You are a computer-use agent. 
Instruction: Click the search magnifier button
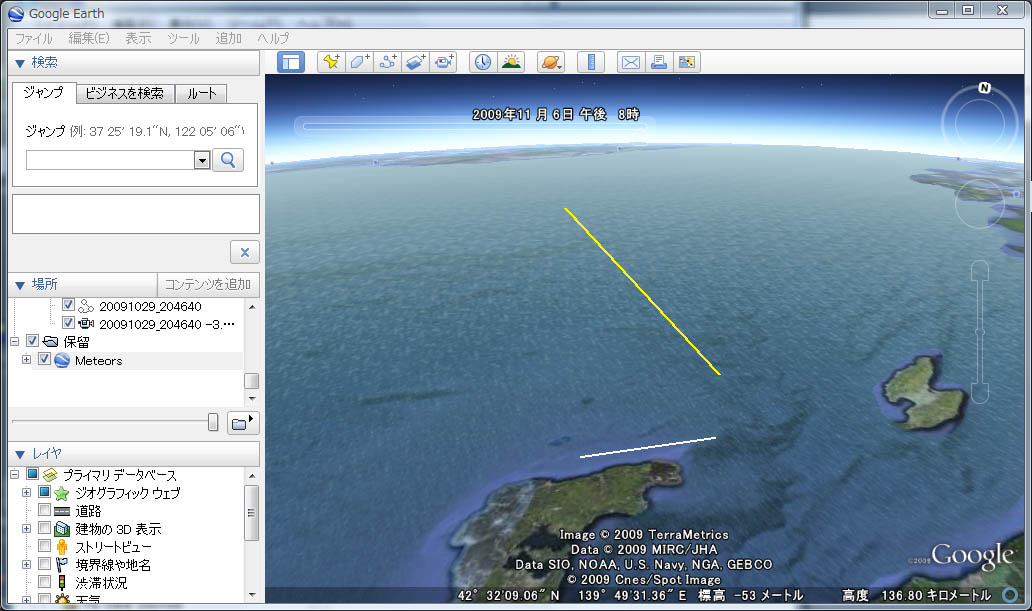point(228,160)
